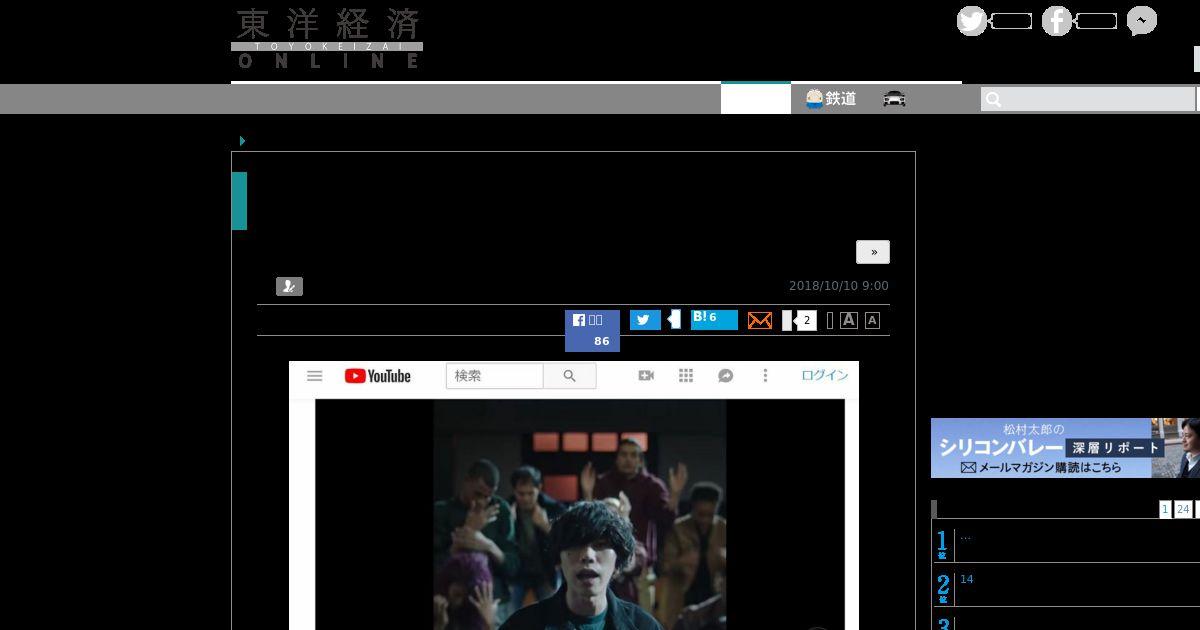Click YouTube search magnifier button

point(570,376)
